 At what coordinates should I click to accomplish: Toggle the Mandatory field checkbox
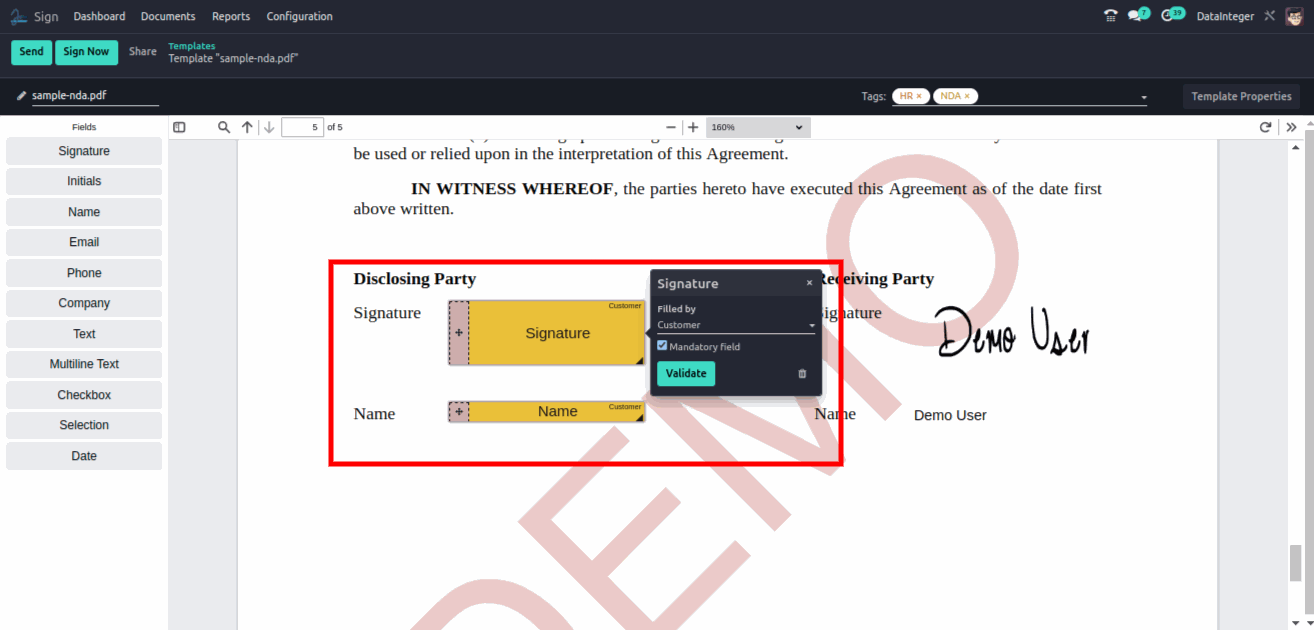tap(662, 345)
